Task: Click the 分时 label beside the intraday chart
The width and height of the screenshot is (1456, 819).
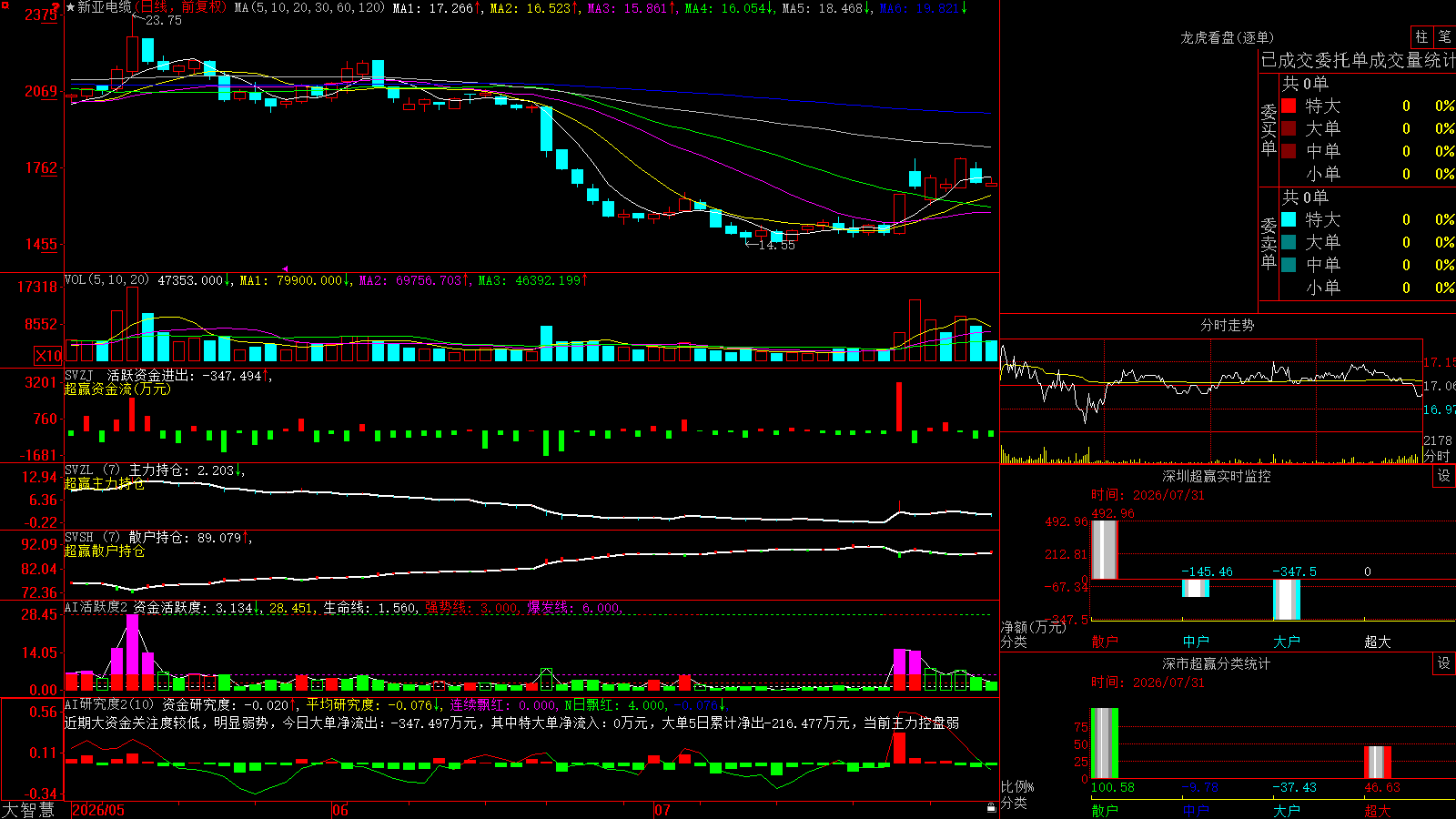Action: pyautogui.click(x=1437, y=456)
